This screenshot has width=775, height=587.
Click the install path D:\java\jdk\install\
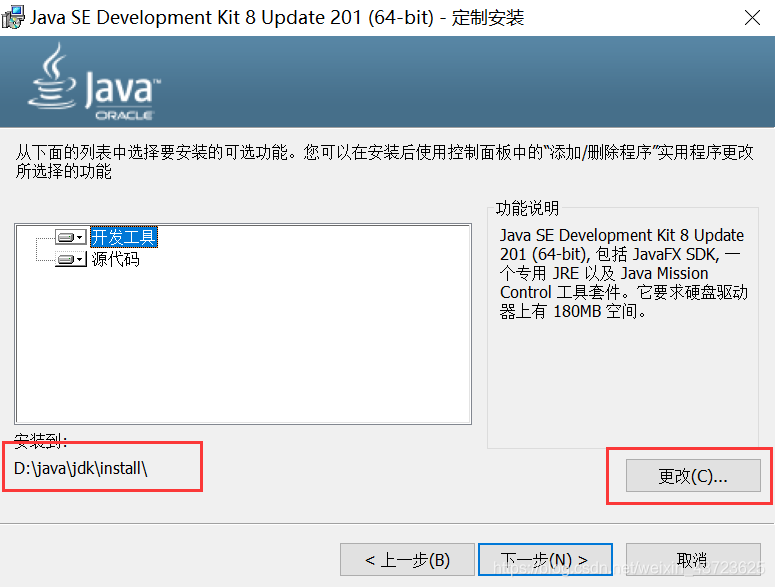tap(81, 468)
